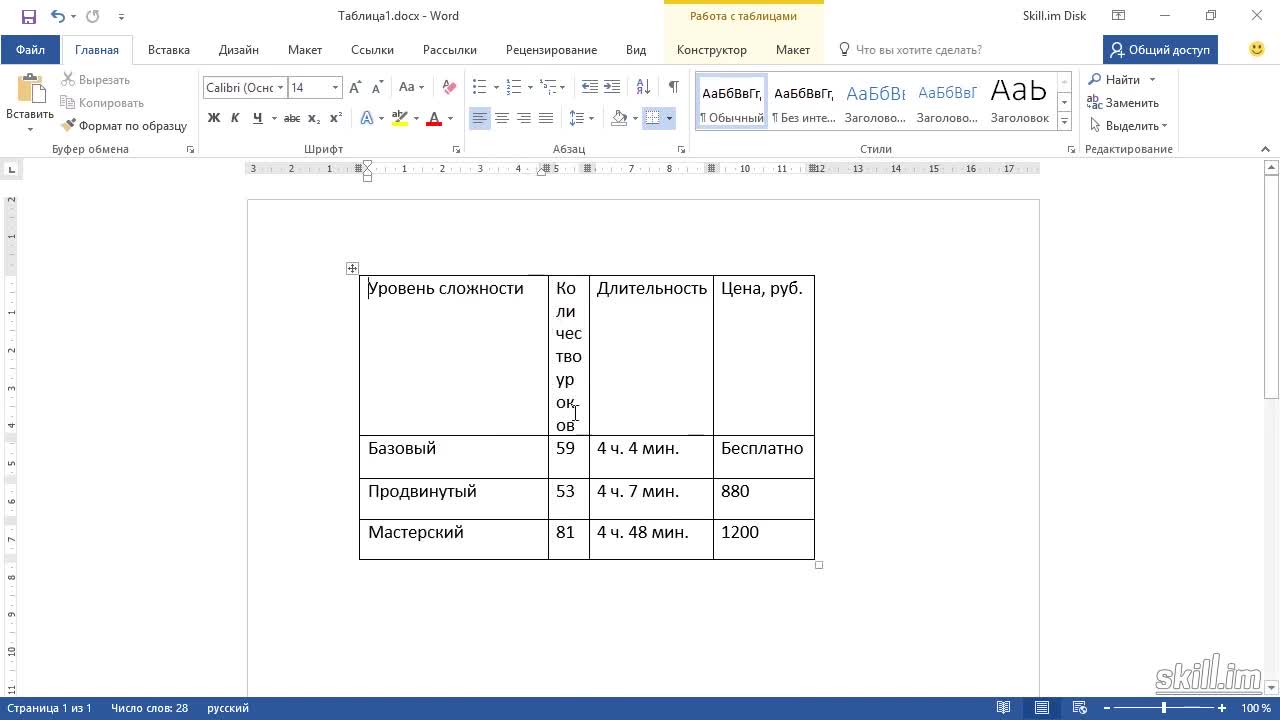Open the font size dropdown
This screenshot has height=720, width=1280.
(x=335, y=88)
